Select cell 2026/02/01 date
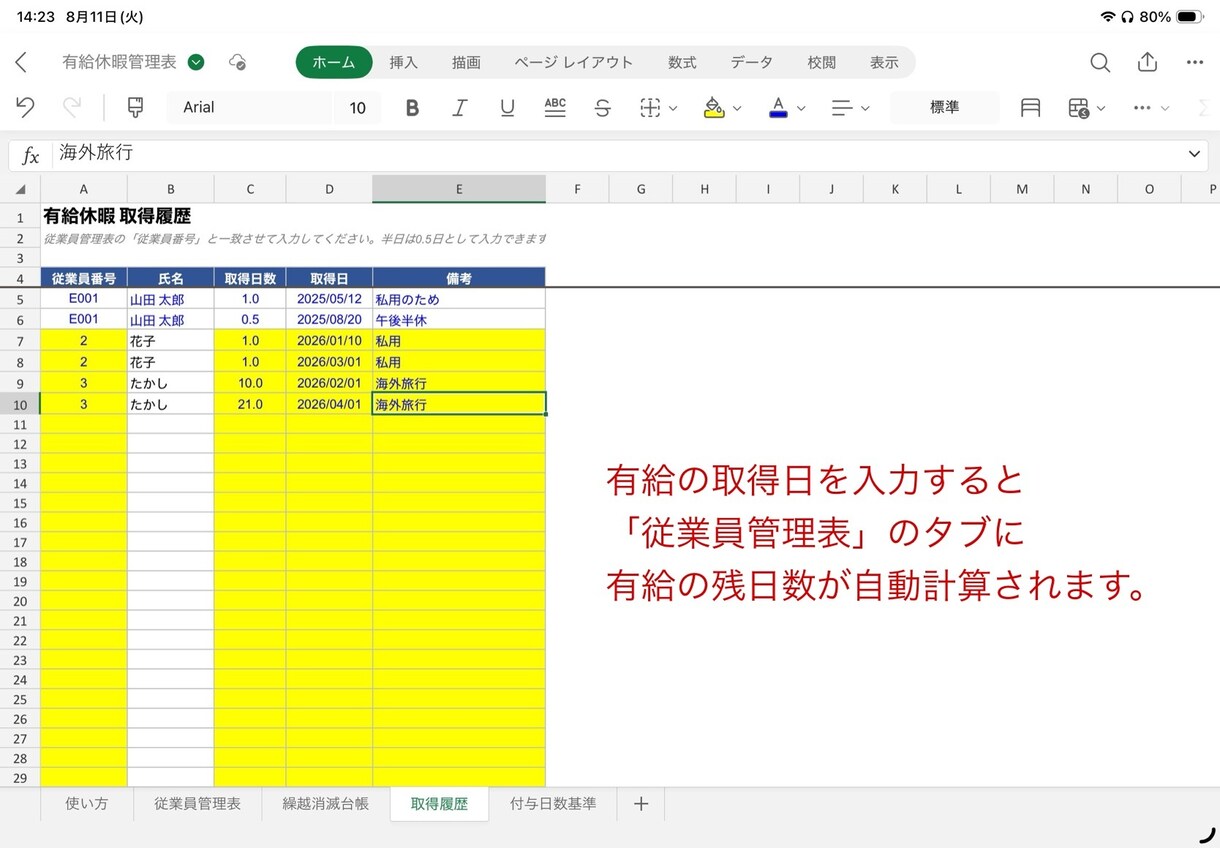Image resolution: width=1220 pixels, height=848 pixels. pos(329,383)
